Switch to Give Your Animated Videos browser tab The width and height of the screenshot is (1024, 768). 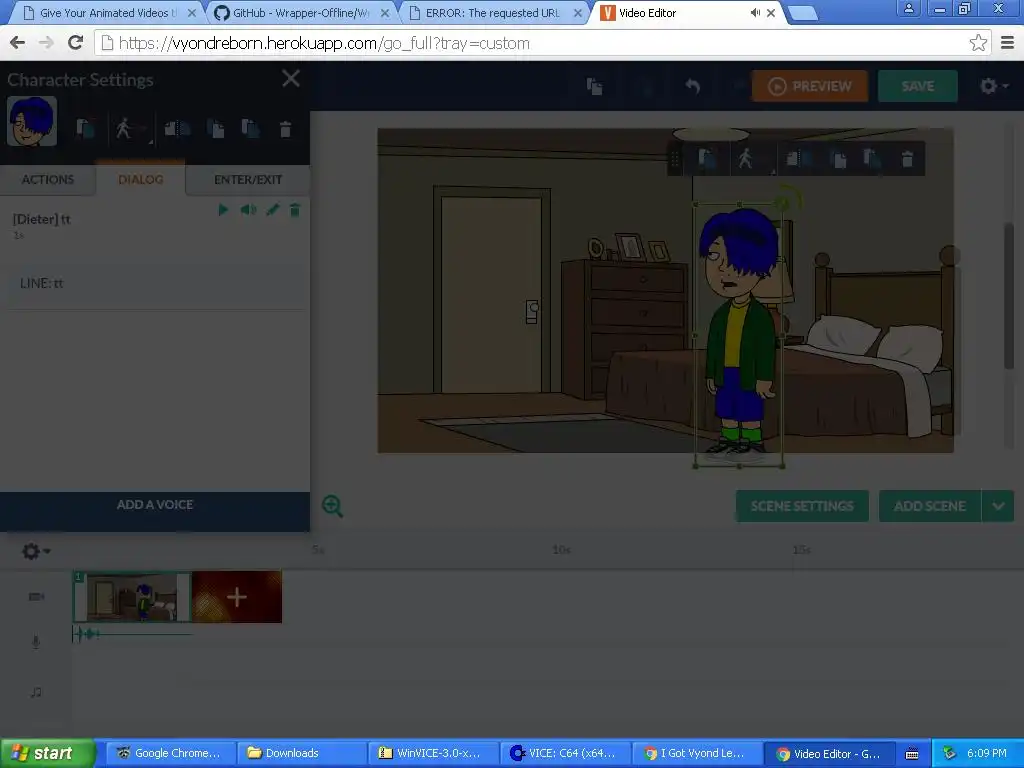[x=108, y=13]
